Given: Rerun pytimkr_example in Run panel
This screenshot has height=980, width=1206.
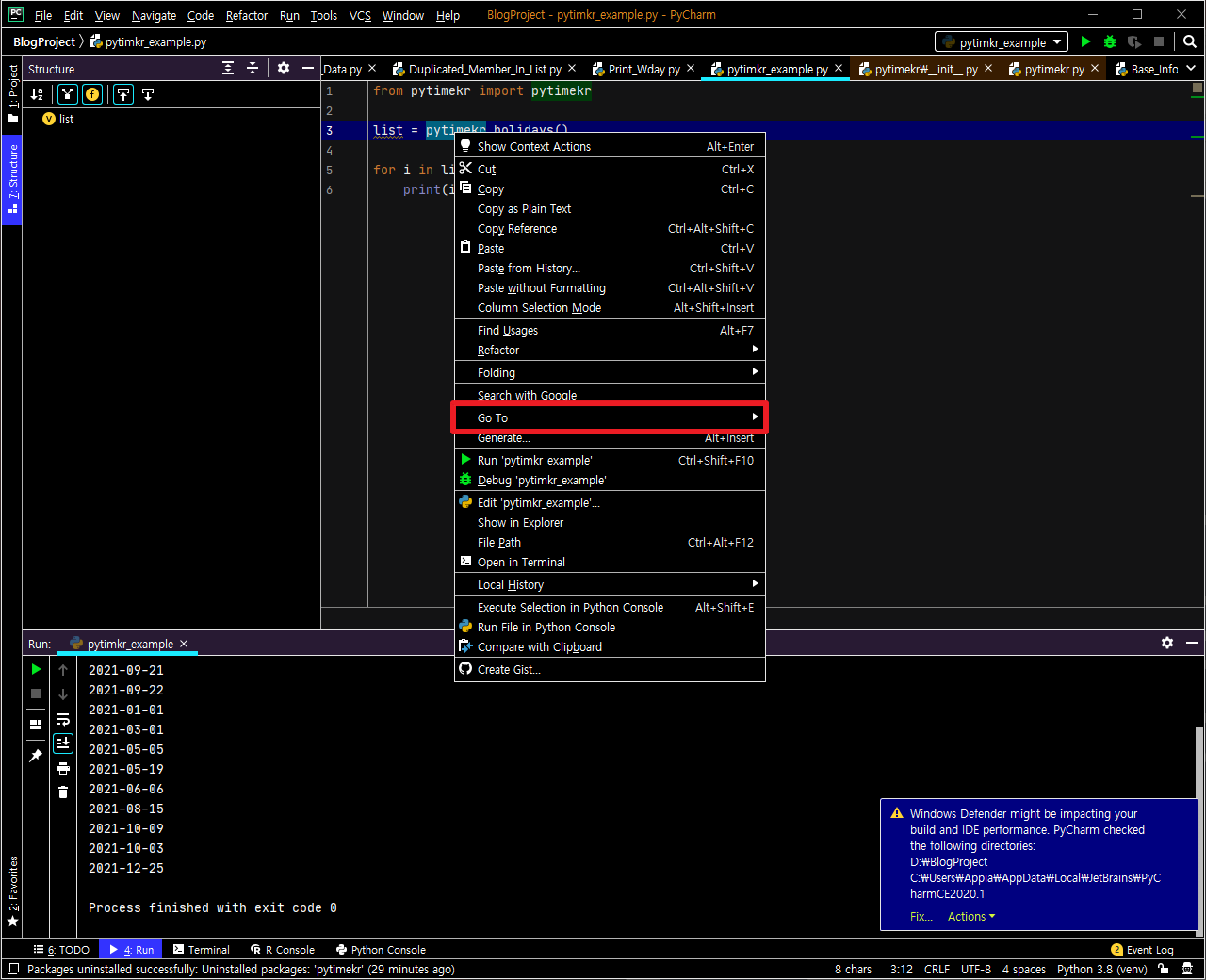Looking at the screenshot, I should click(x=36, y=669).
